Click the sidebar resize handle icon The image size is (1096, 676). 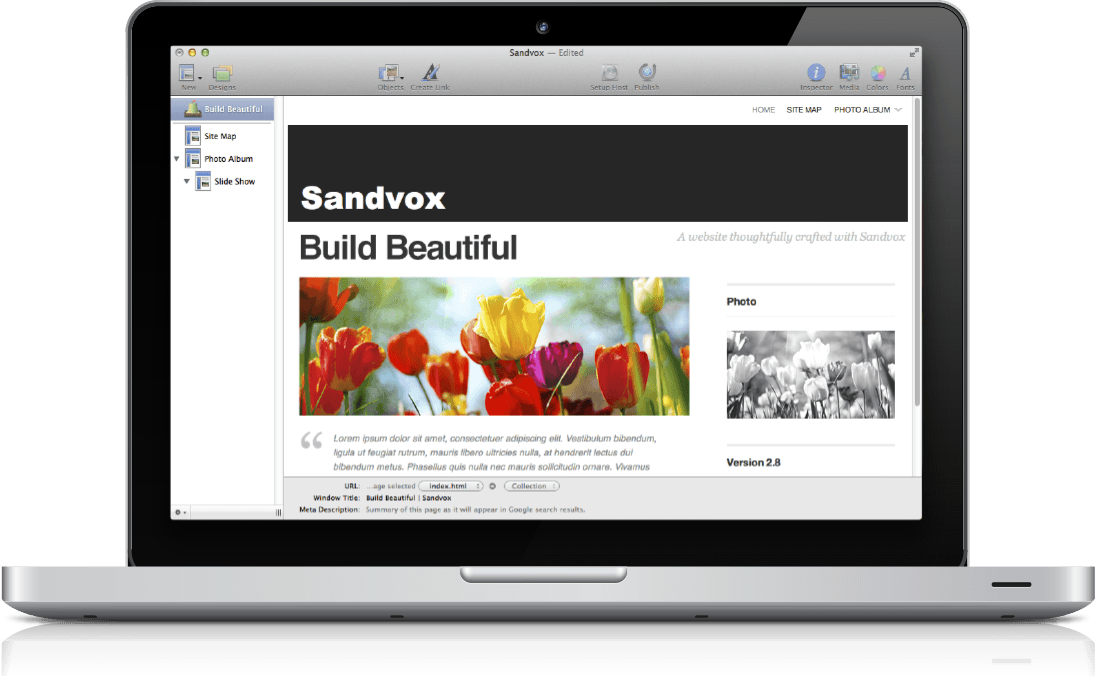[278, 512]
